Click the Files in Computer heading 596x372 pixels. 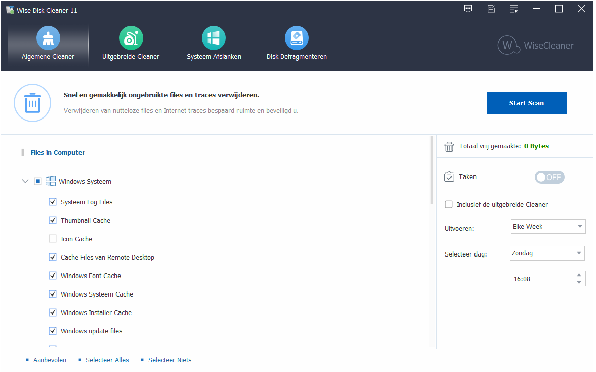pyautogui.click(x=57, y=152)
